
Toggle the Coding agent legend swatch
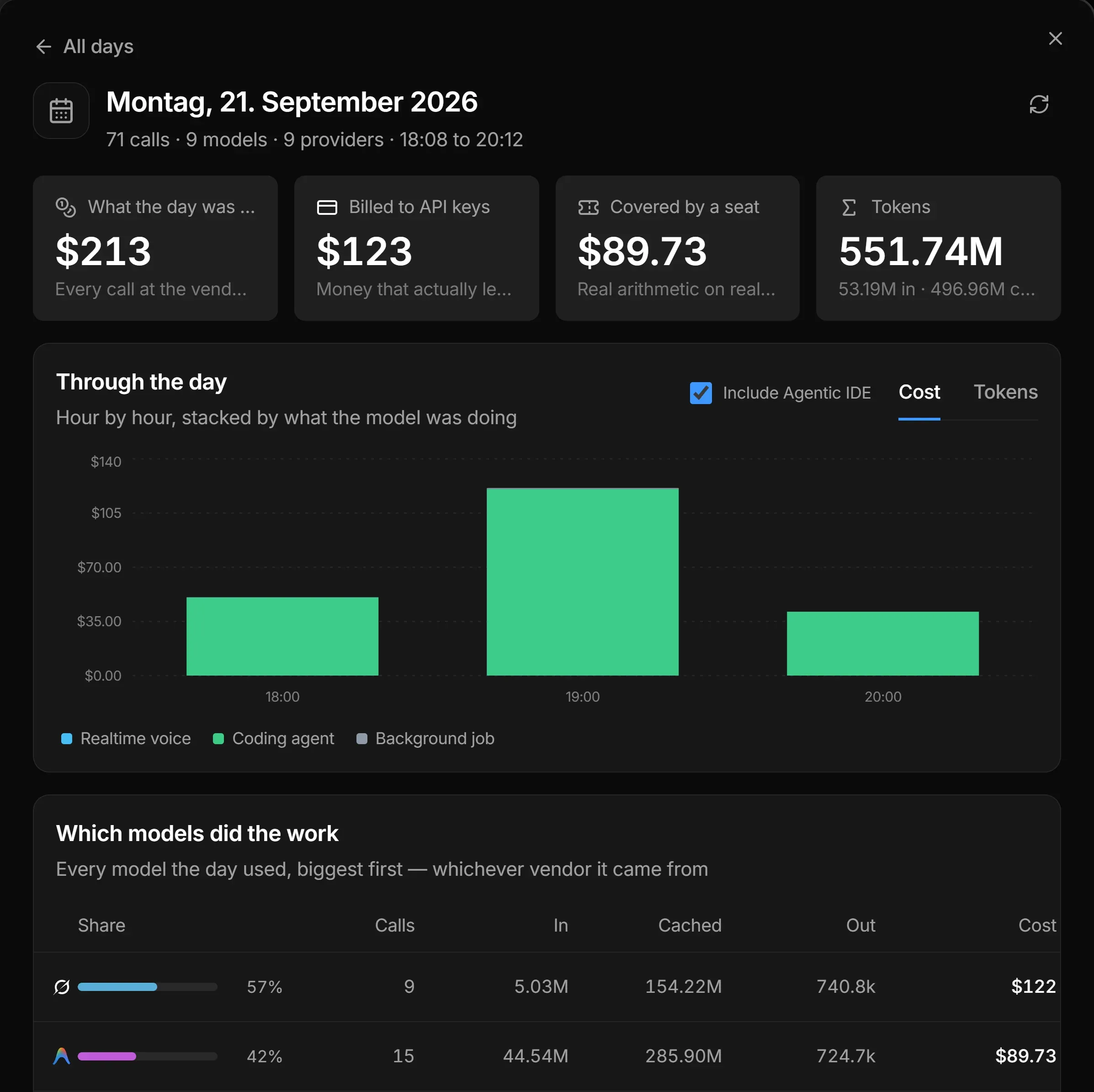218,739
